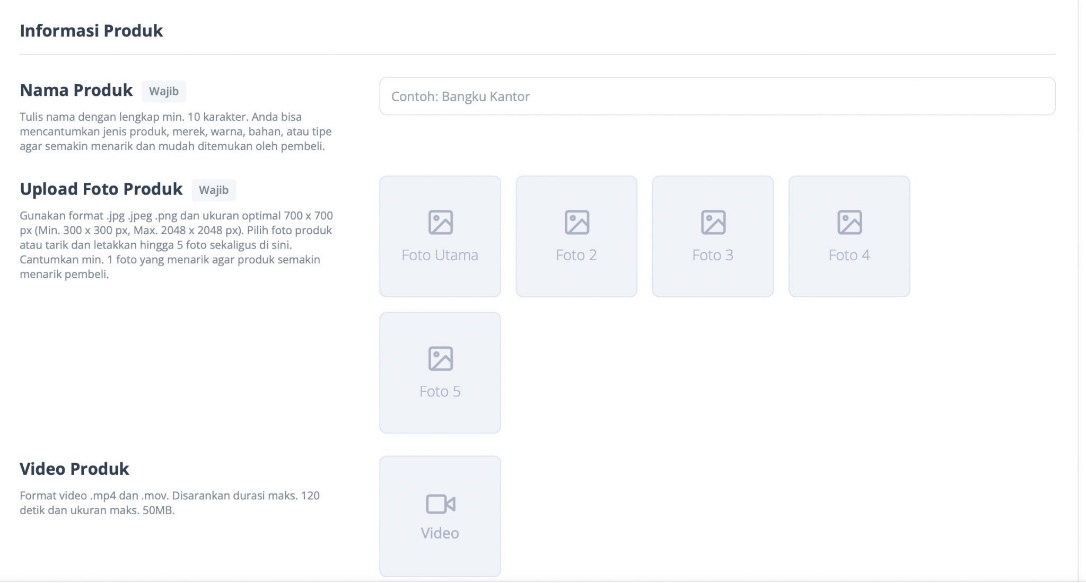Image resolution: width=1086 pixels, height=583 pixels.
Task: Click the "Informasi Produk" section heading
Action: (91, 31)
